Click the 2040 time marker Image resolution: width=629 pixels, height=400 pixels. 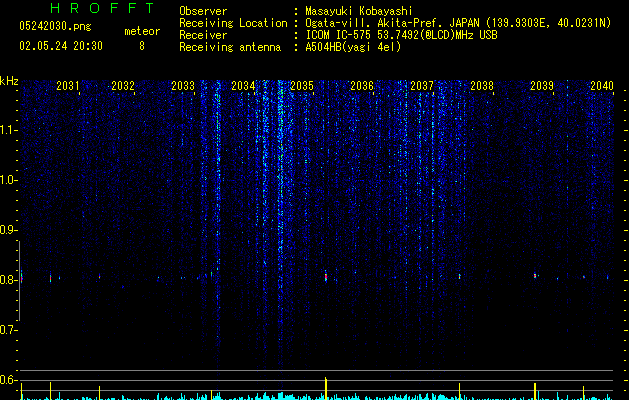click(x=602, y=86)
